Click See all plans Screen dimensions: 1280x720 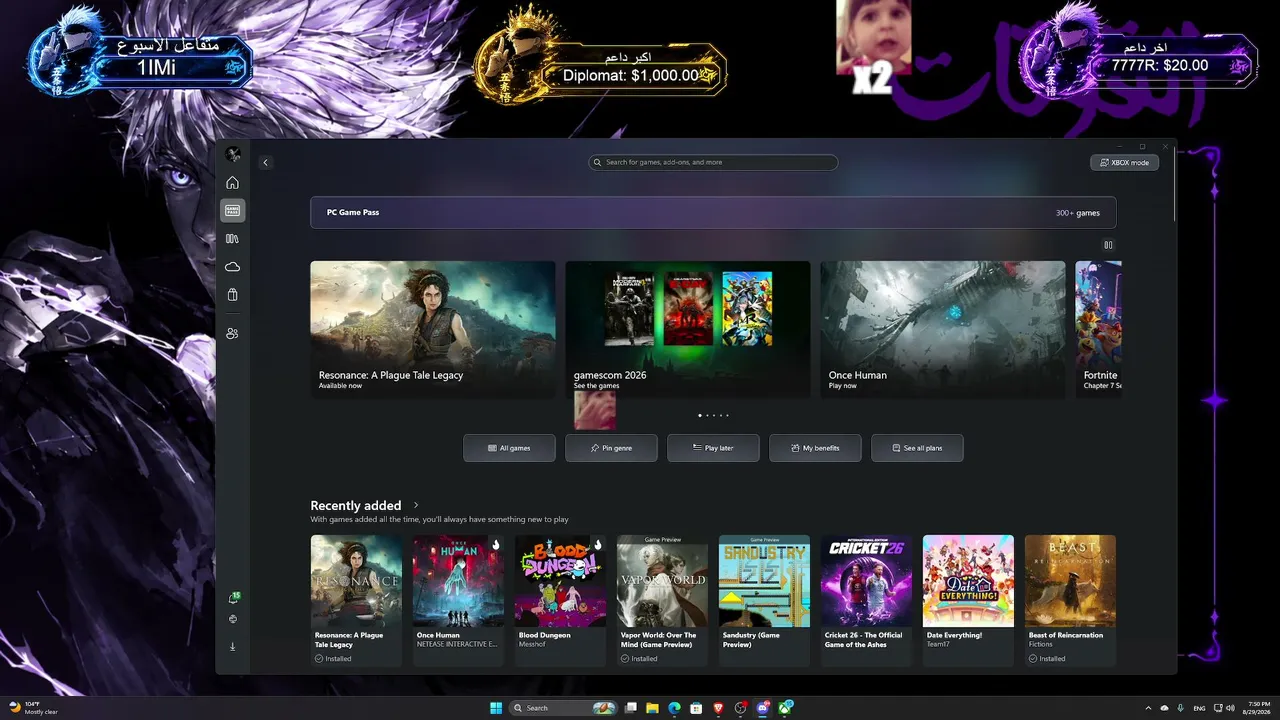pyautogui.click(x=917, y=448)
